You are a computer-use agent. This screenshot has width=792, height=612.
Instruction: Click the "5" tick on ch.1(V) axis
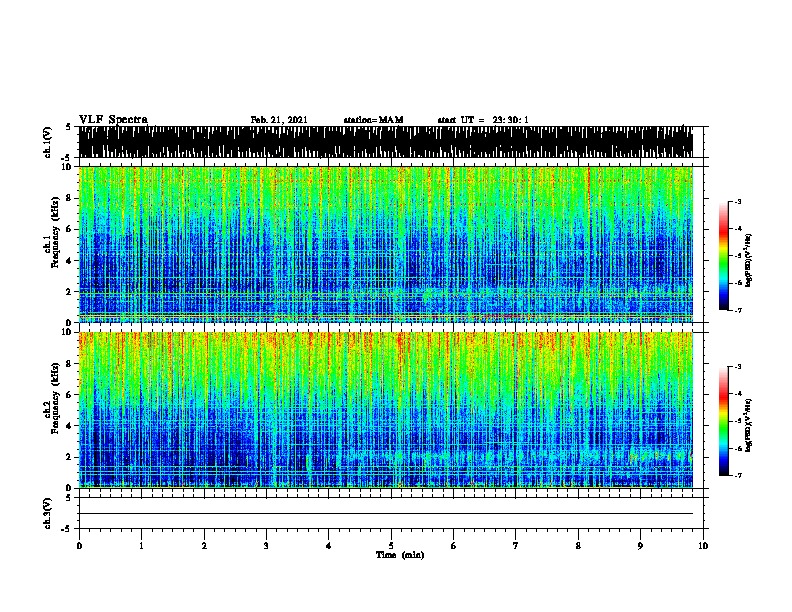pyautogui.click(x=69, y=127)
